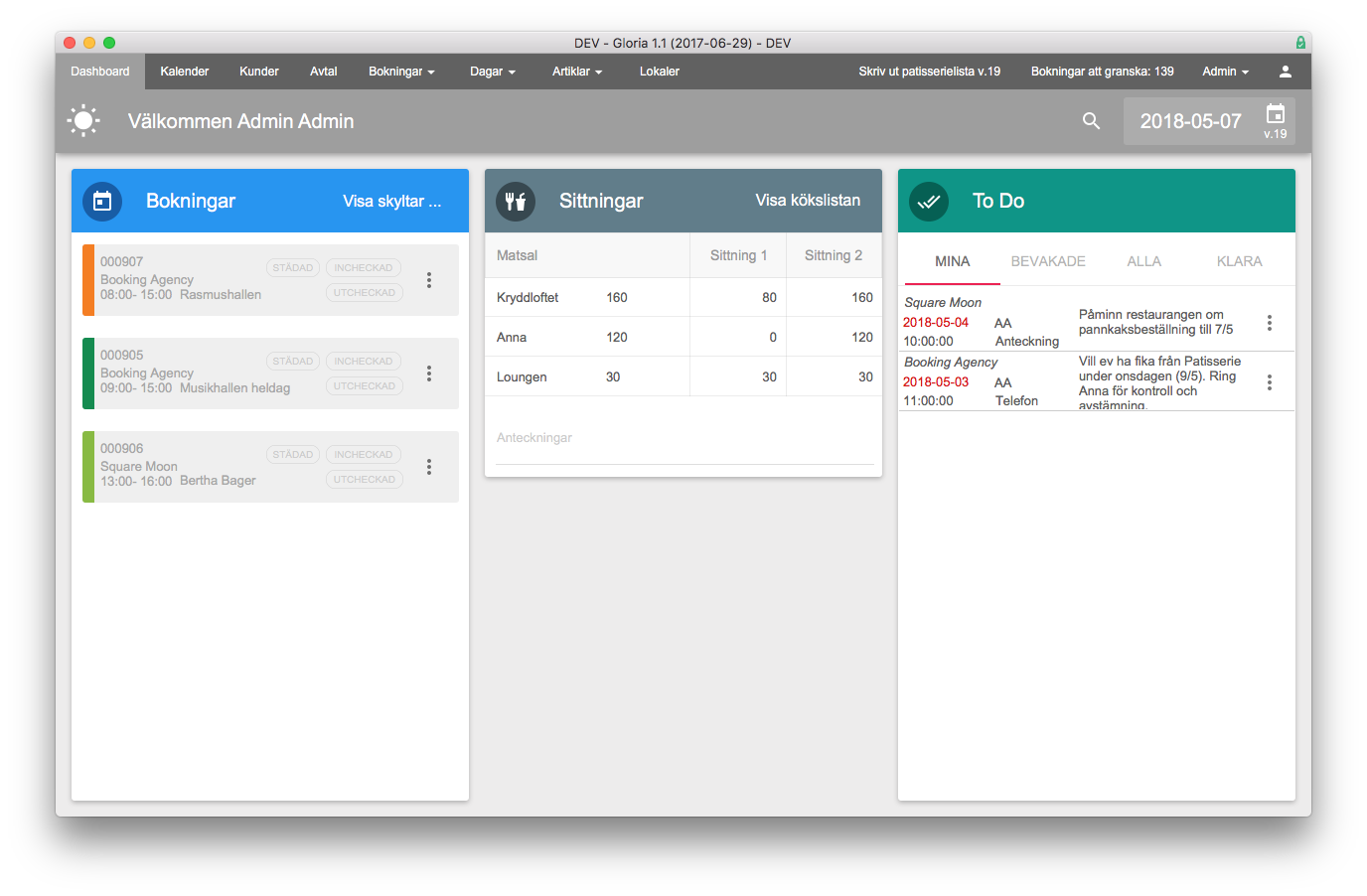Click Skriv ut patisserielista v.19
1367x896 pixels.
pyautogui.click(x=929, y=72)
